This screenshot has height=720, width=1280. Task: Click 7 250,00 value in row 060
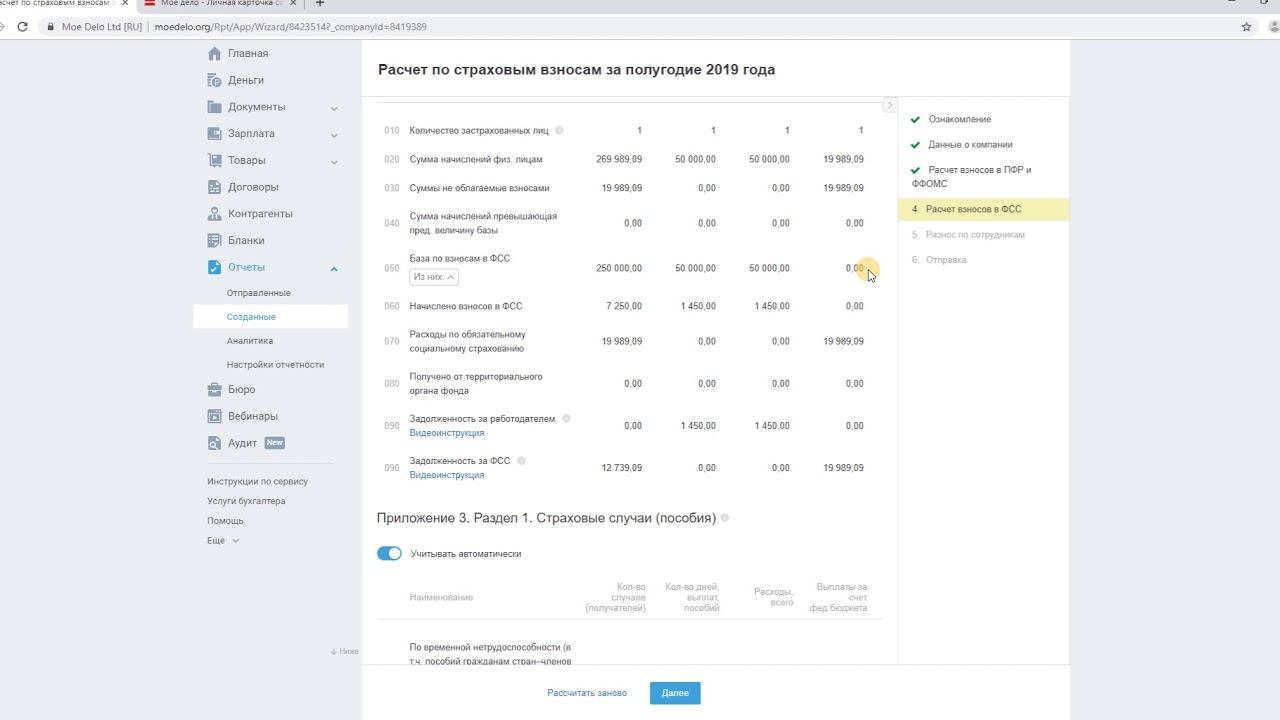624,306
